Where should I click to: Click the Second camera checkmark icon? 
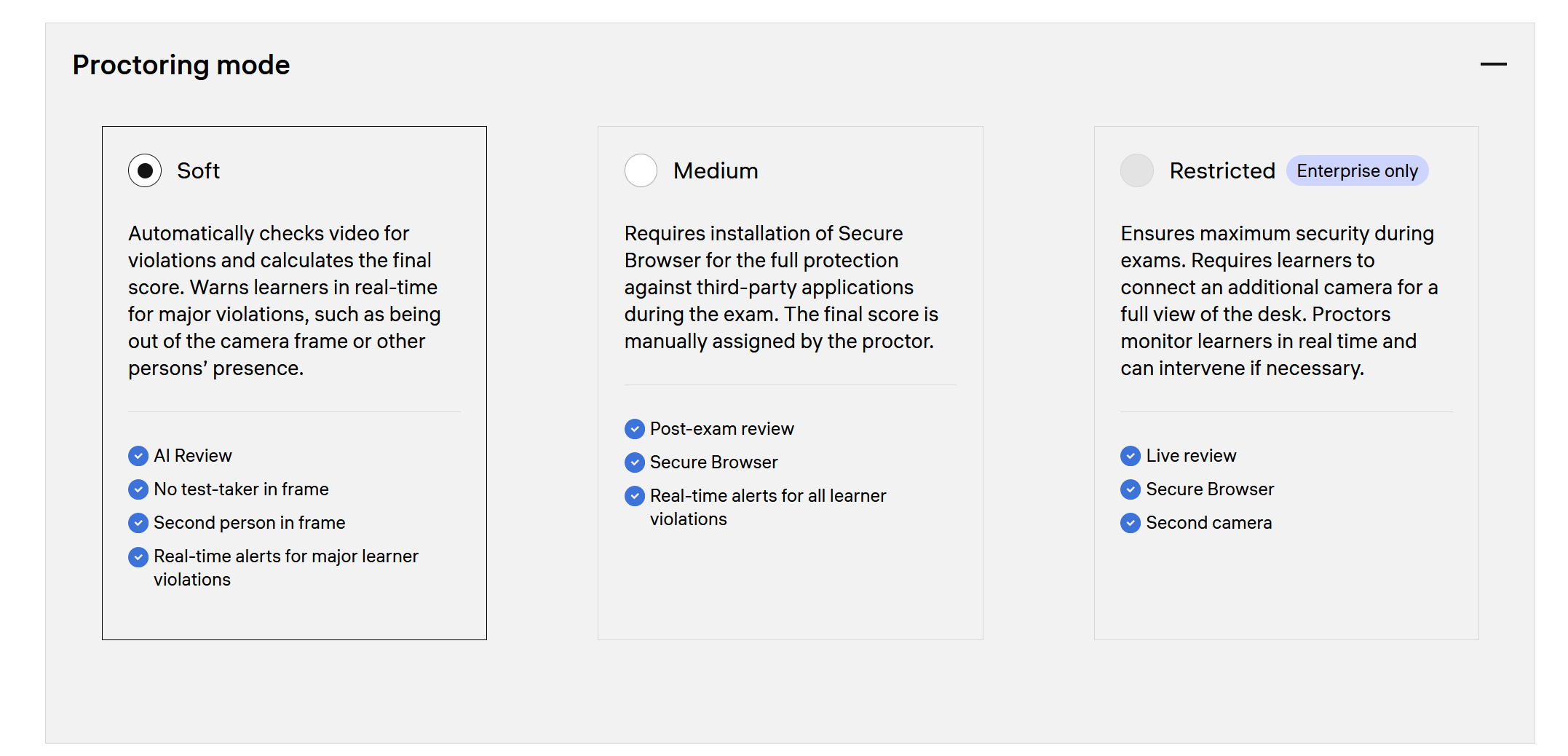[1131, 523]
